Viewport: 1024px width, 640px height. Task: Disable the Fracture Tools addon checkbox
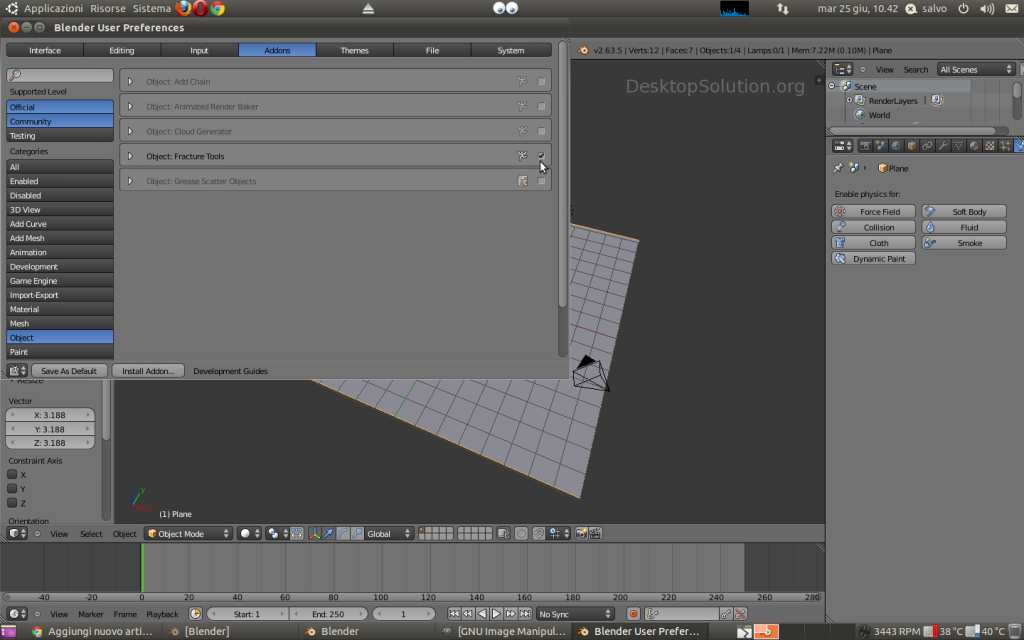coord(542,156)
